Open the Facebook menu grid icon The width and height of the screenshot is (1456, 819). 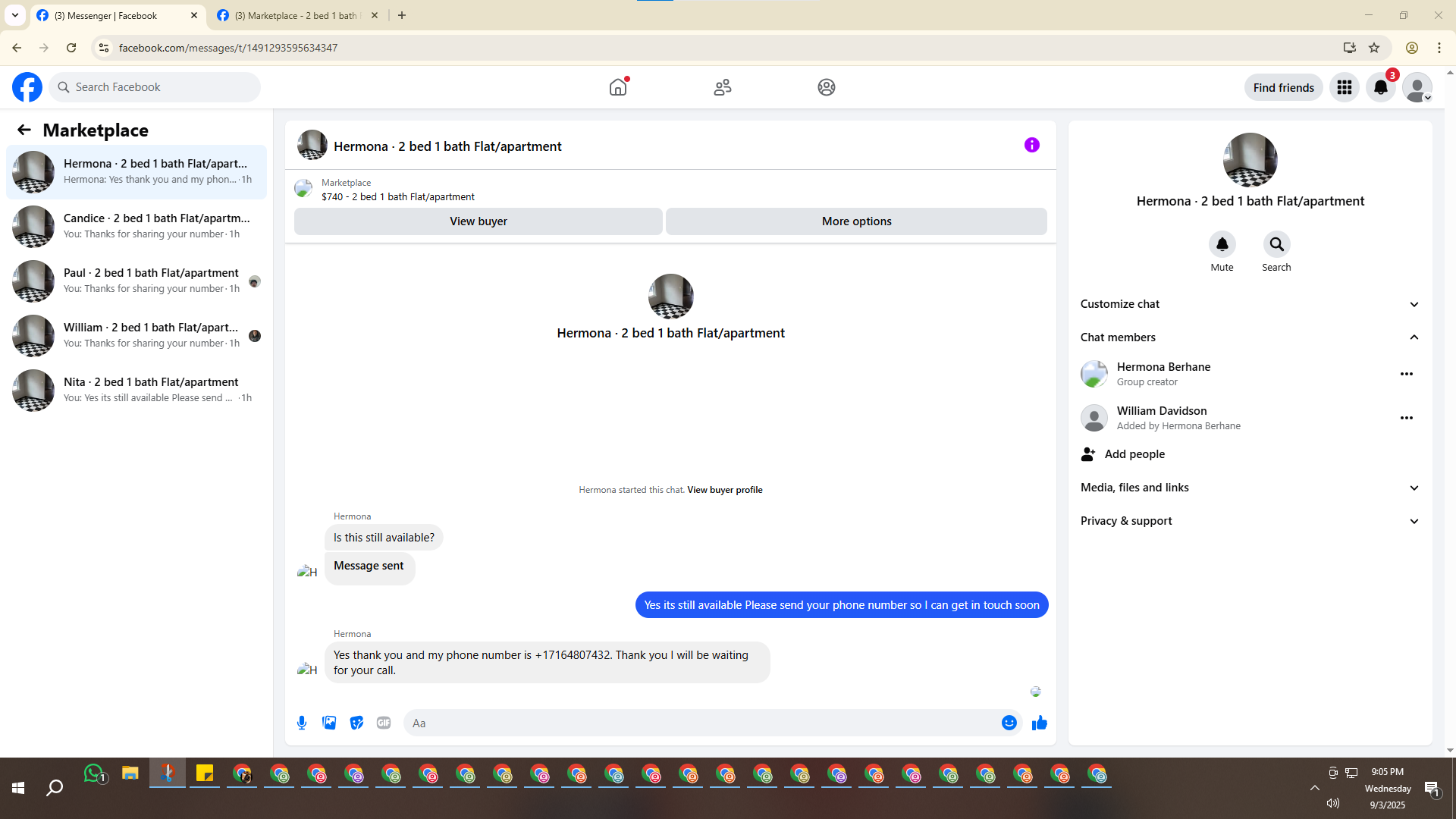(x=1345, y=87)
